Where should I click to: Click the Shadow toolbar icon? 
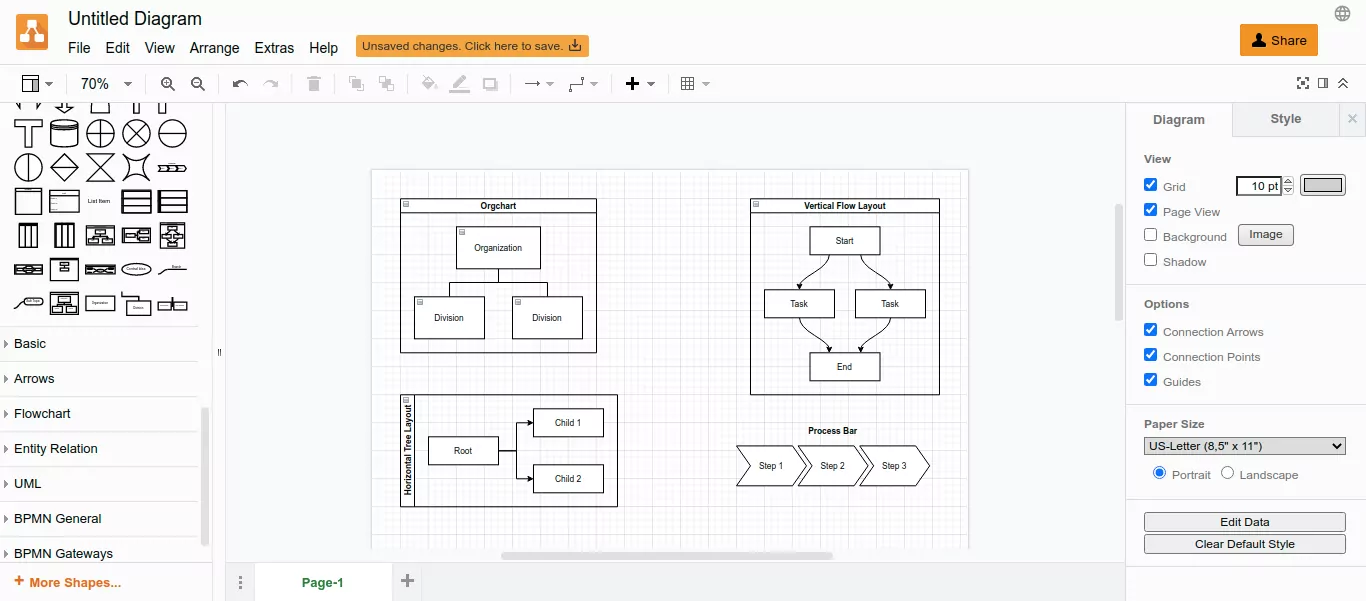tap(490, 85)
